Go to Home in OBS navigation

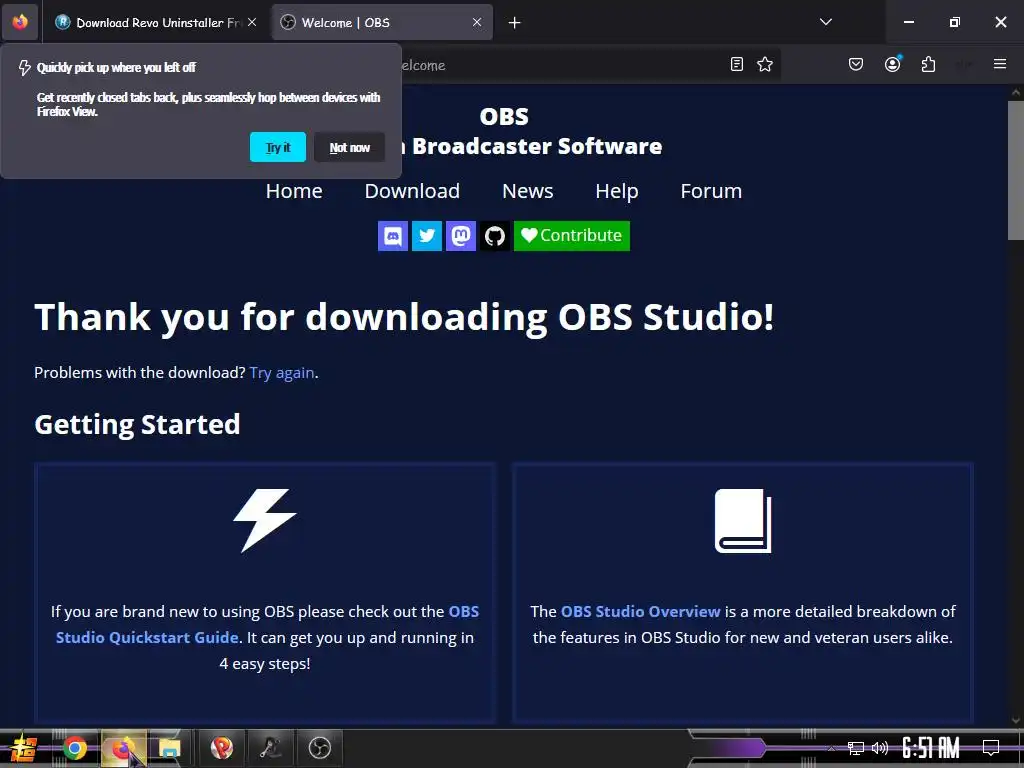[x=294, y=191]
